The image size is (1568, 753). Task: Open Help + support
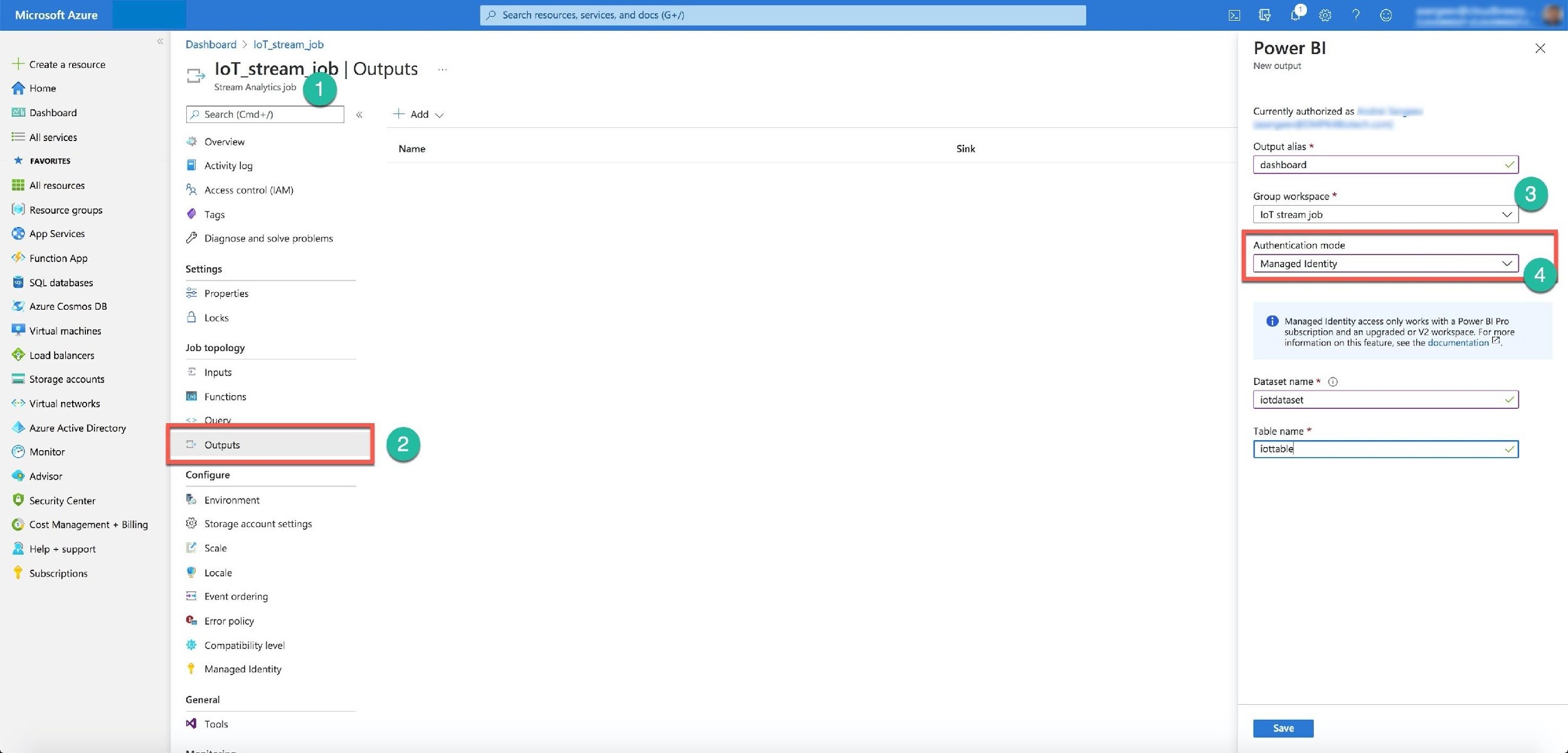click(53, 549)
